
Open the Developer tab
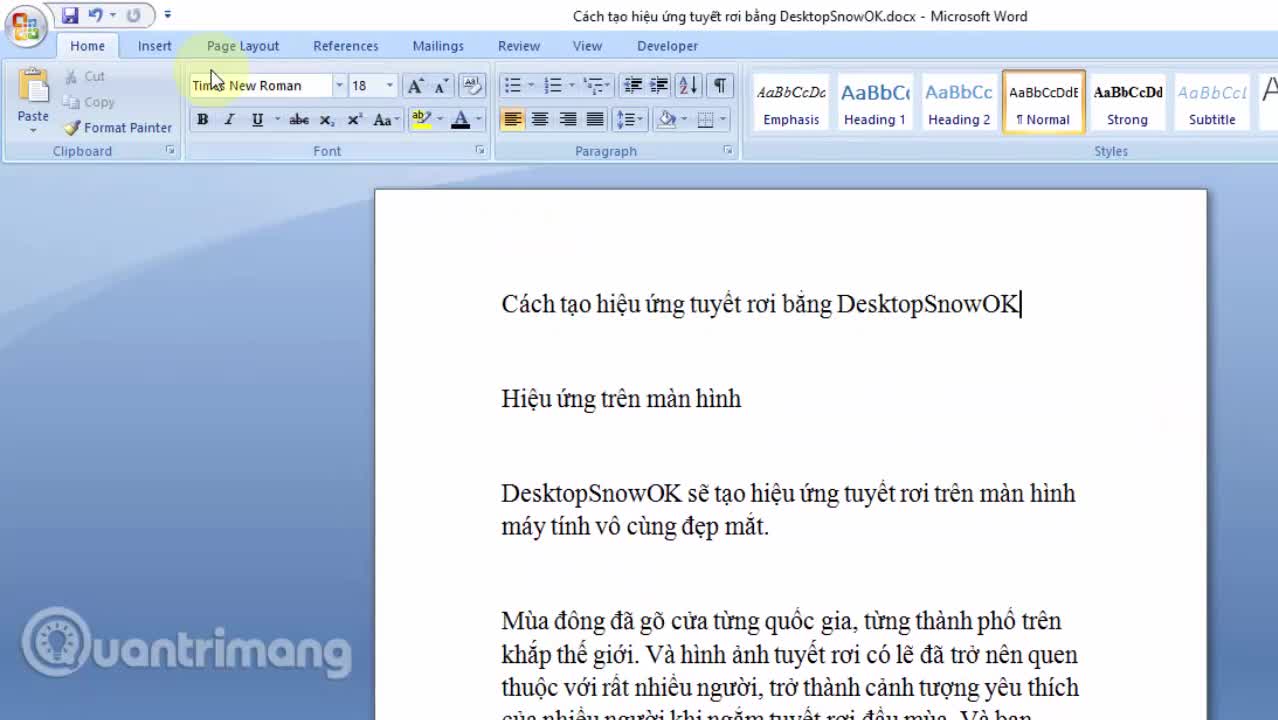(667, 46)
